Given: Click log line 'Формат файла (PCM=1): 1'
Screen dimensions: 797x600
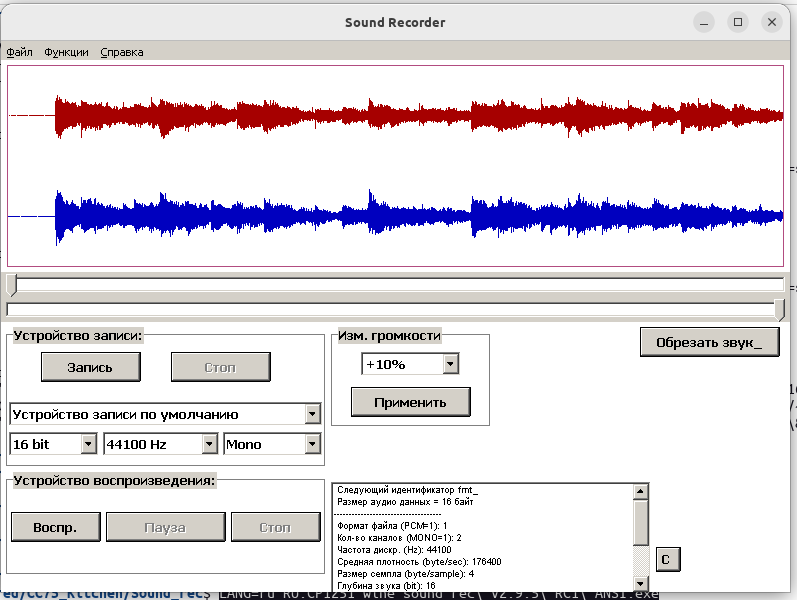Looking at the screenshot, I should click(x=392, y=525).
